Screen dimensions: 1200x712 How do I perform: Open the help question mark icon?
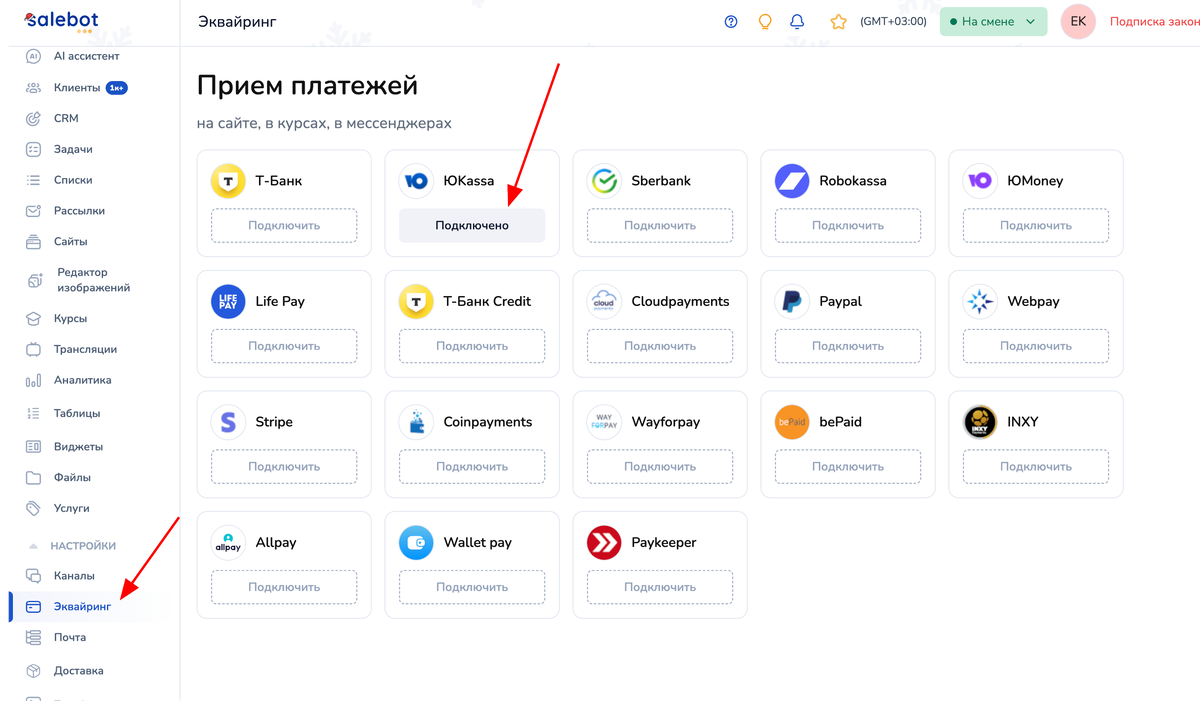click(x=731, y=22)
